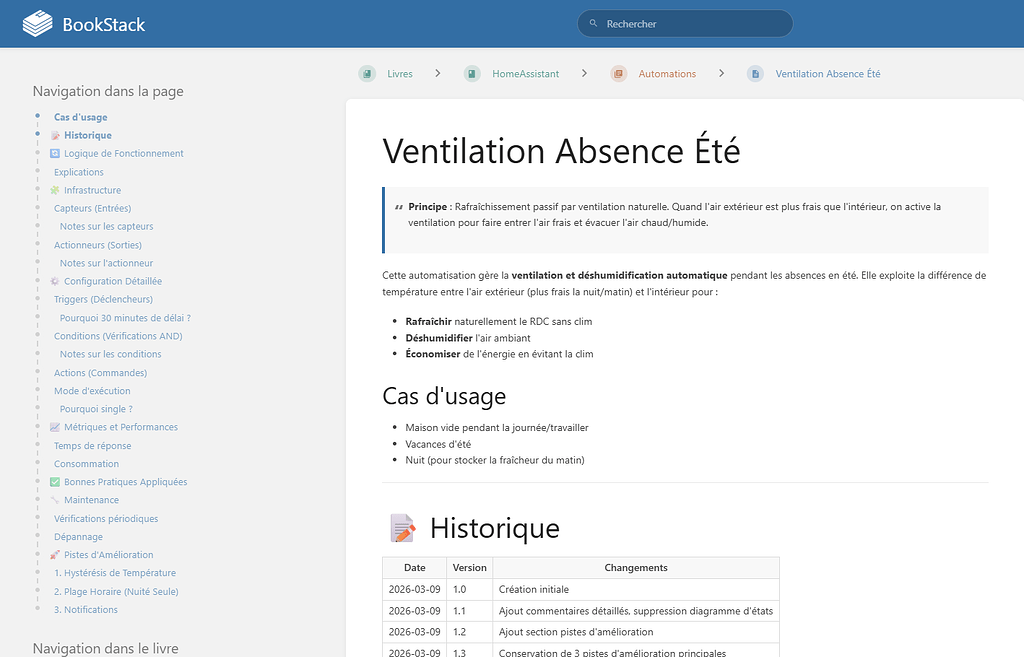Navigate to the Infrastructure section

click(x=92, y=190)
